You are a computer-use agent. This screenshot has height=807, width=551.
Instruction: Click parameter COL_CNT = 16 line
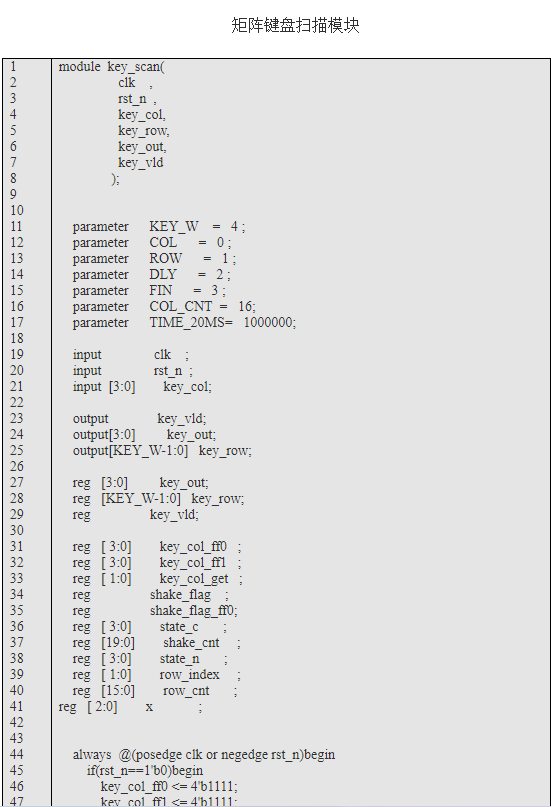click(x=164, y=307)
